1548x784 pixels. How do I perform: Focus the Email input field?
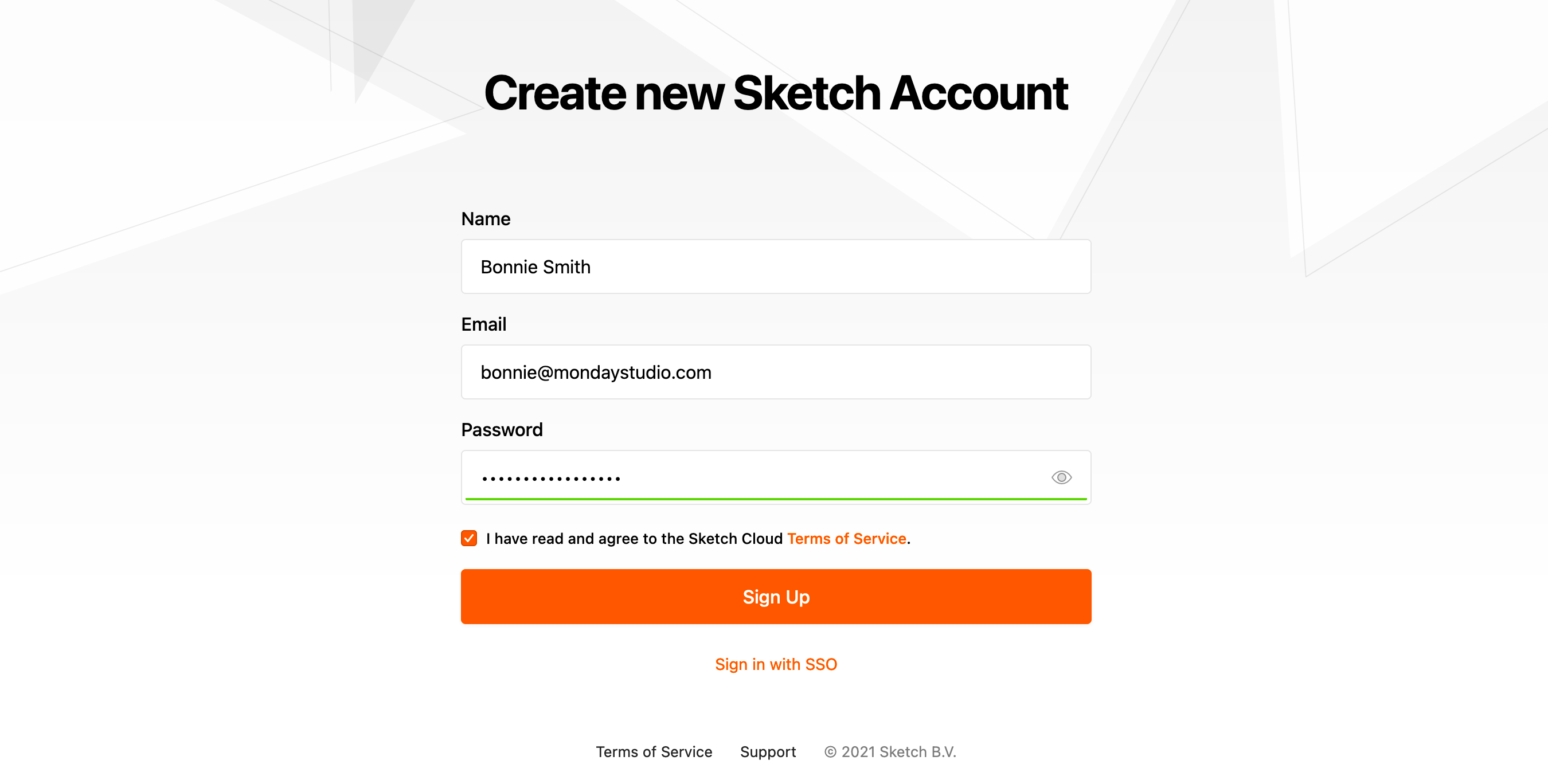pos(776,372)
